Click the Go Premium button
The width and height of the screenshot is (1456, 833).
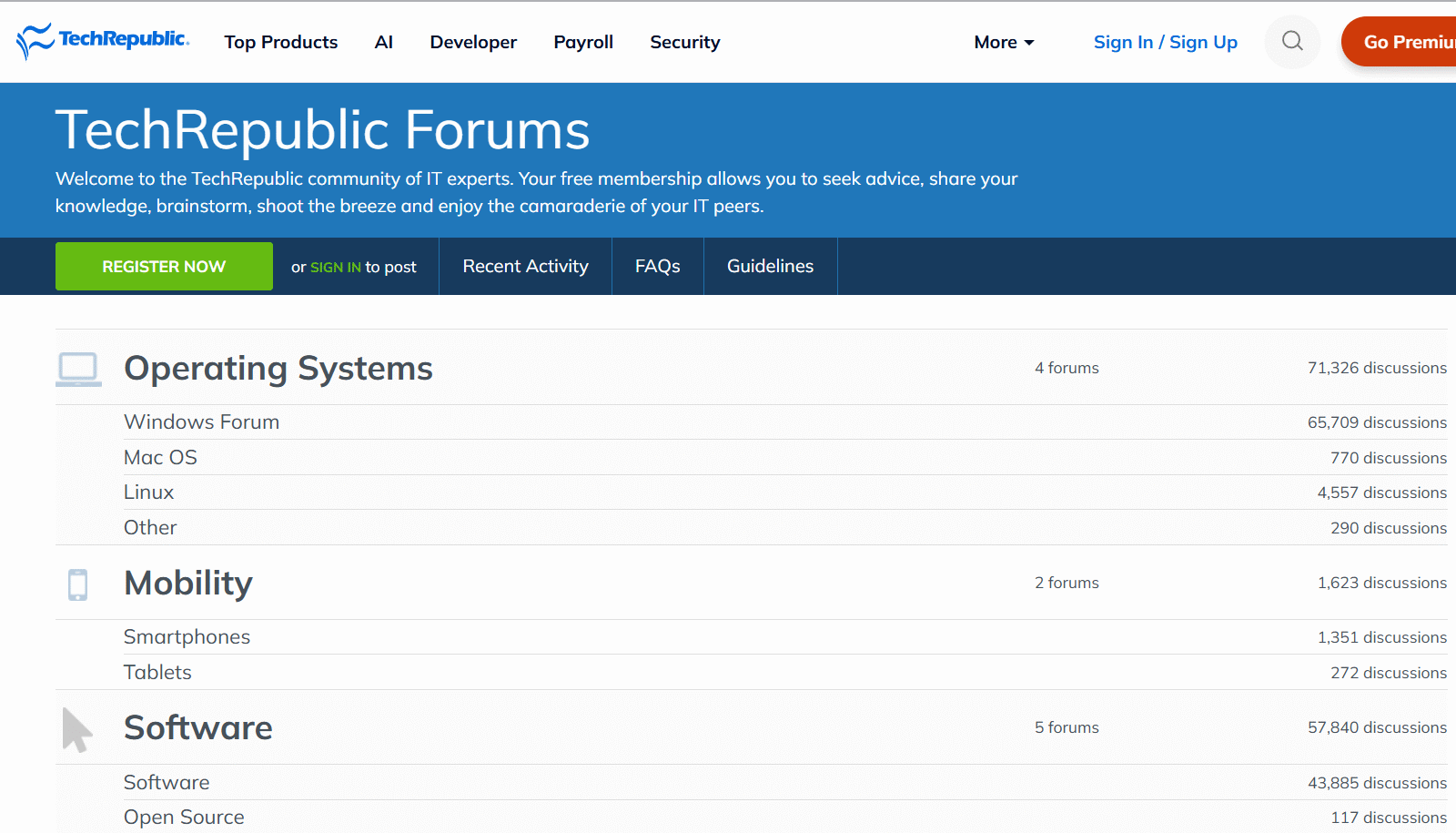tap(1399, 42)
